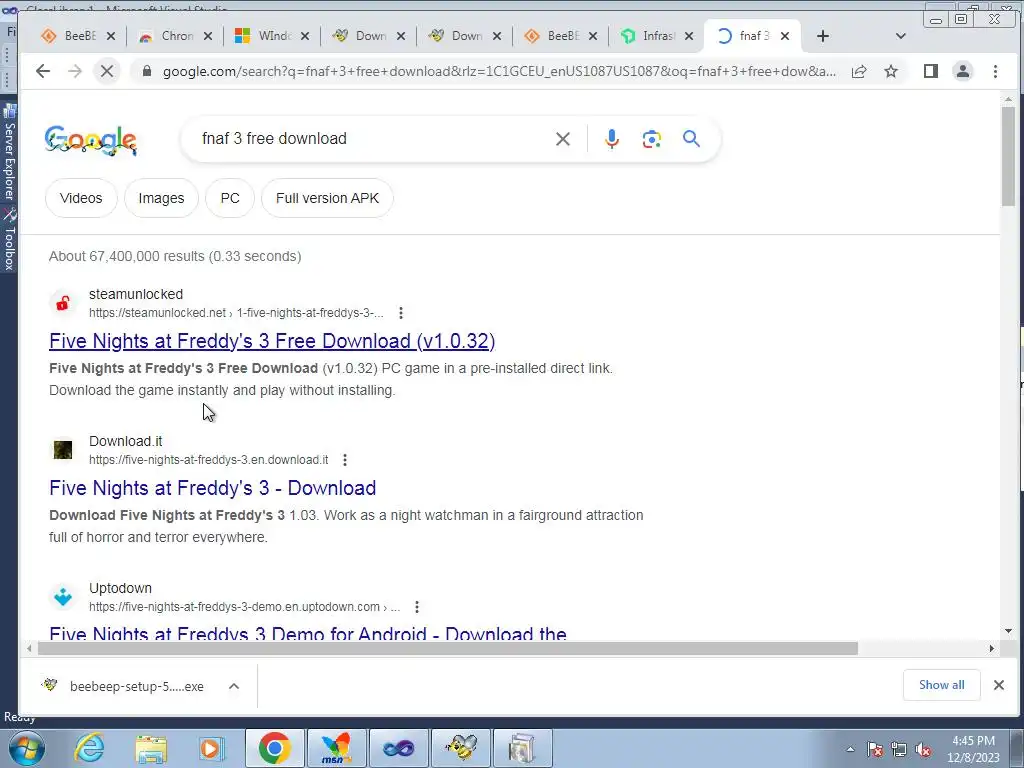
Task: Click the steamunlocked favicon
Action: click(63, 303)
